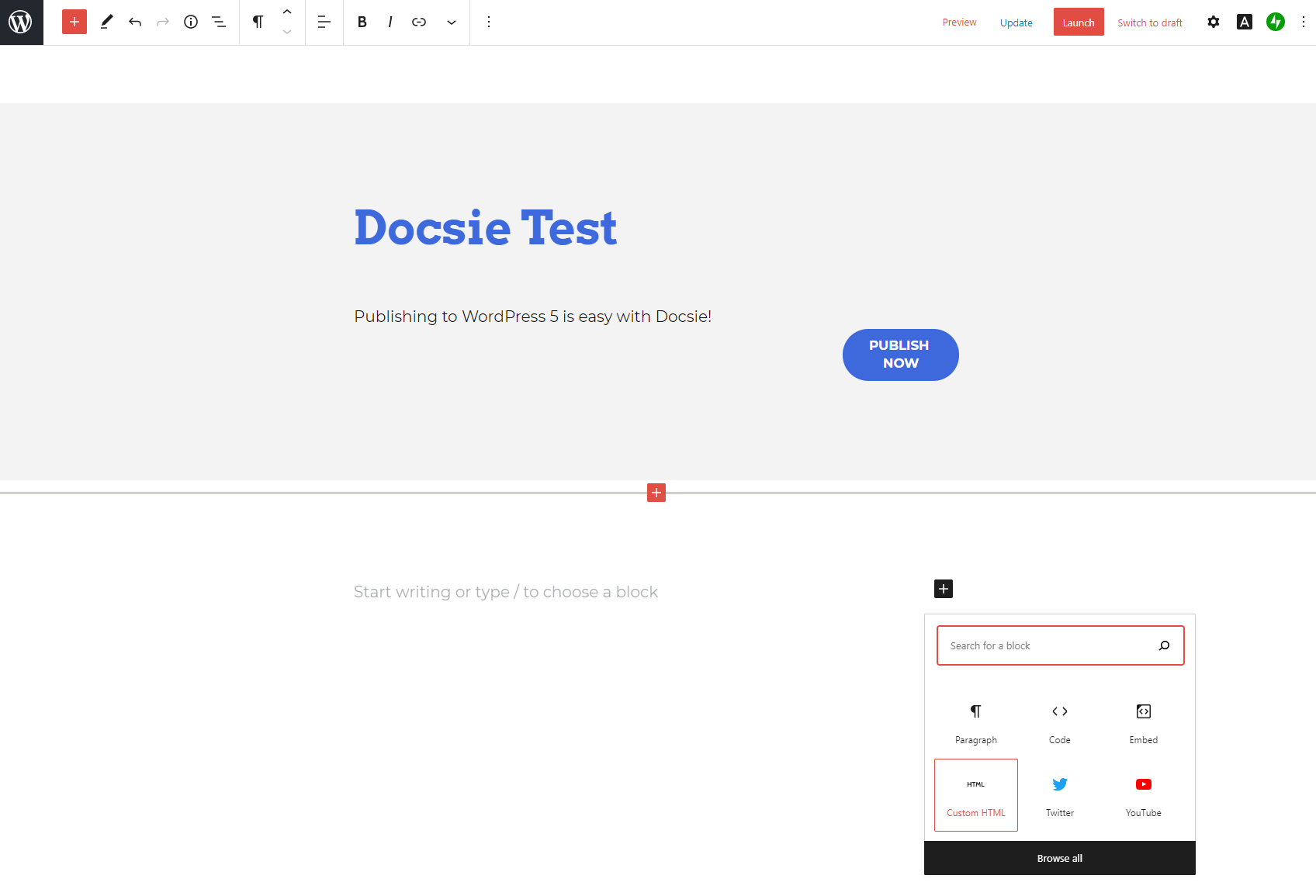This screenshot has height=896, width=1316.
Task: Insert a YouTube embed block
Action: click(x=1144, y=795)
